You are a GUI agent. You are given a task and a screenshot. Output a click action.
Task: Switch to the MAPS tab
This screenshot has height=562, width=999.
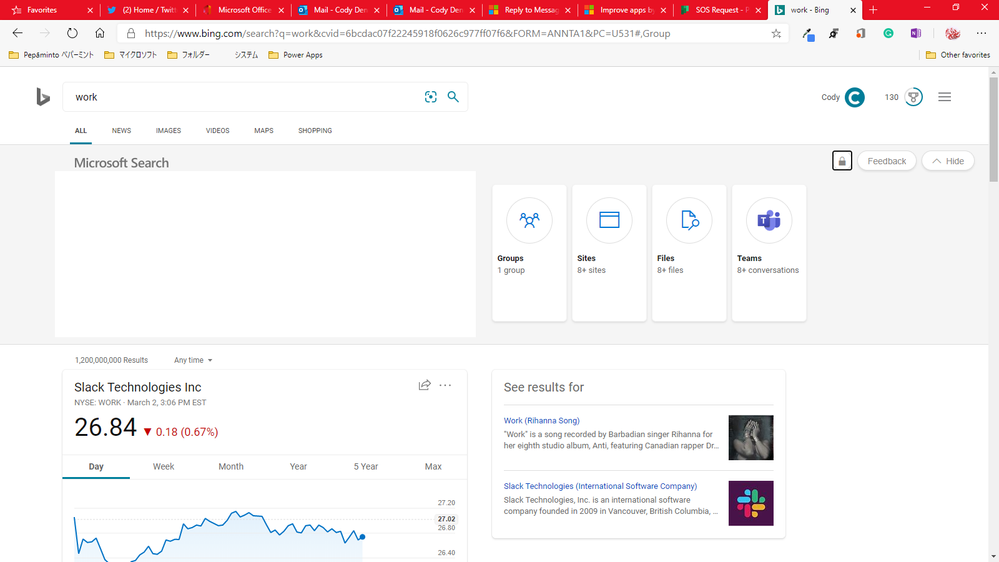pos(264,131)
